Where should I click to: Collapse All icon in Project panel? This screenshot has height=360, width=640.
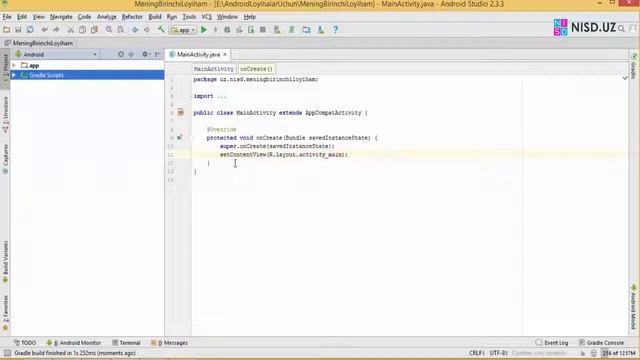tap(131, 54)
